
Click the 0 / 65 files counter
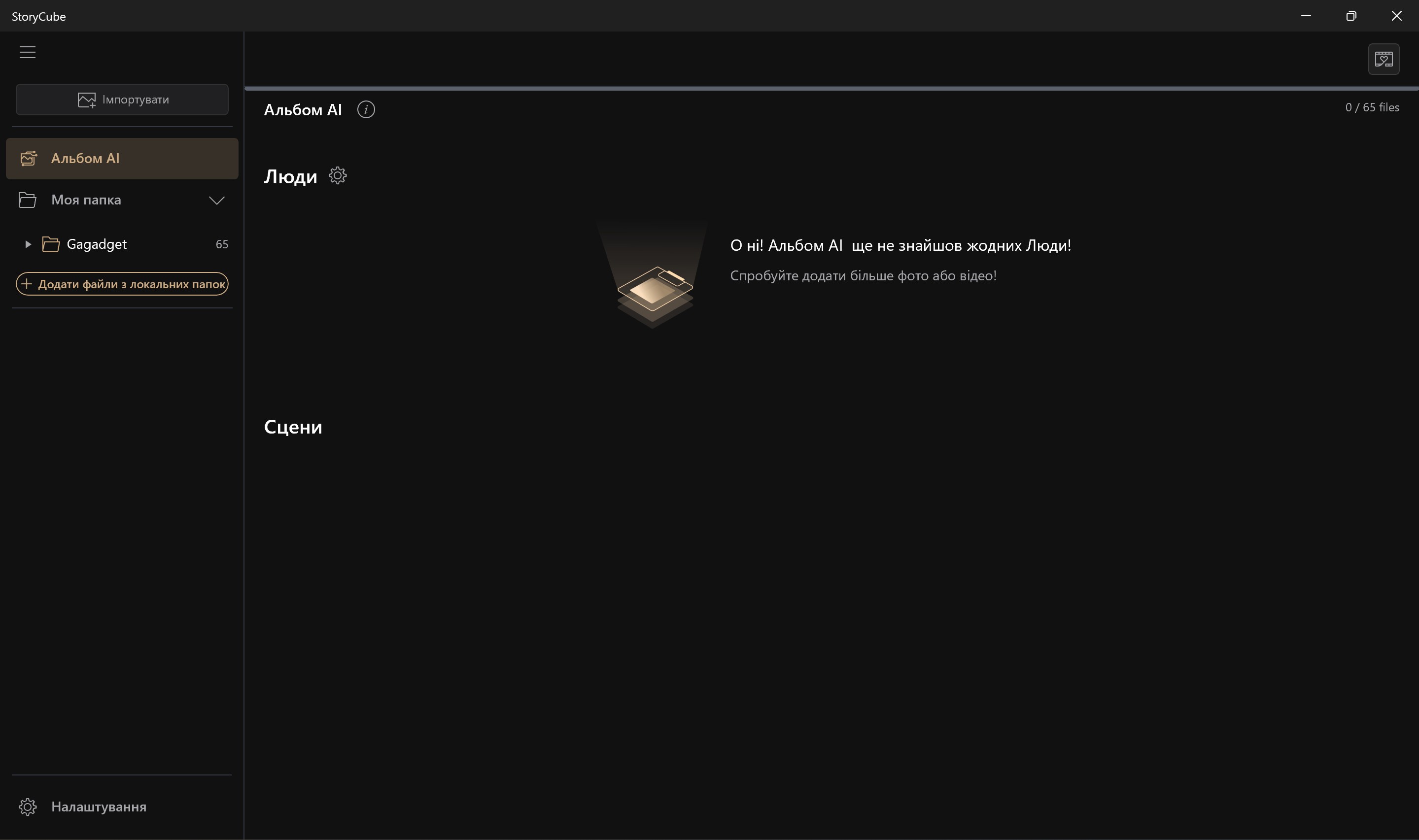(x=1372, y=107)
